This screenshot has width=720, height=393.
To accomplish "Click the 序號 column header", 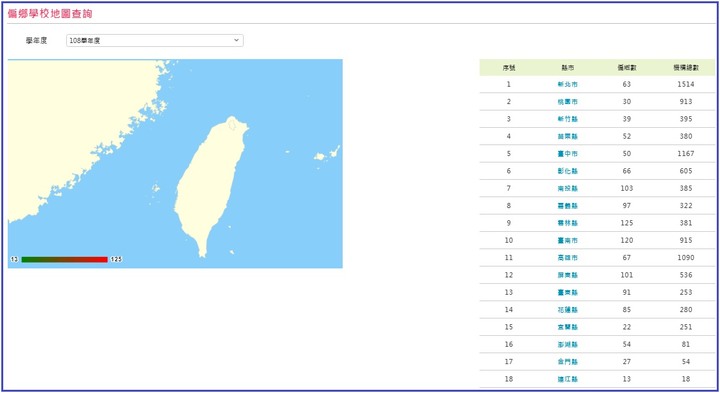I will (x=509, y=67).
